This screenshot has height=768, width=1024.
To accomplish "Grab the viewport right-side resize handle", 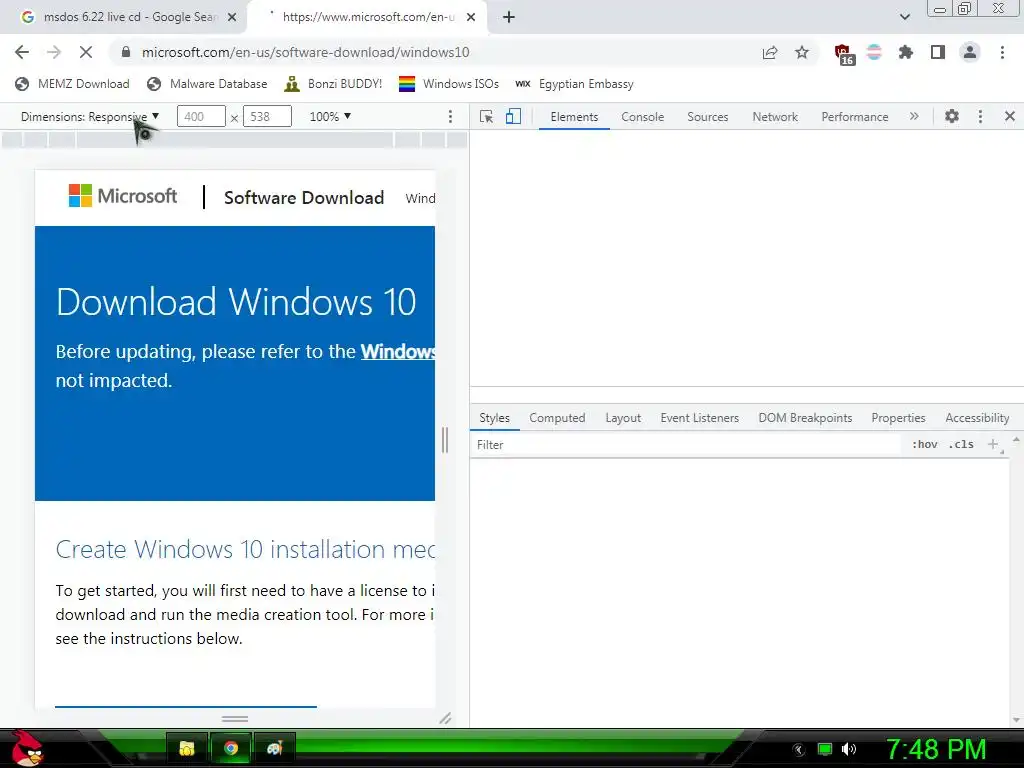I will 445,440.
